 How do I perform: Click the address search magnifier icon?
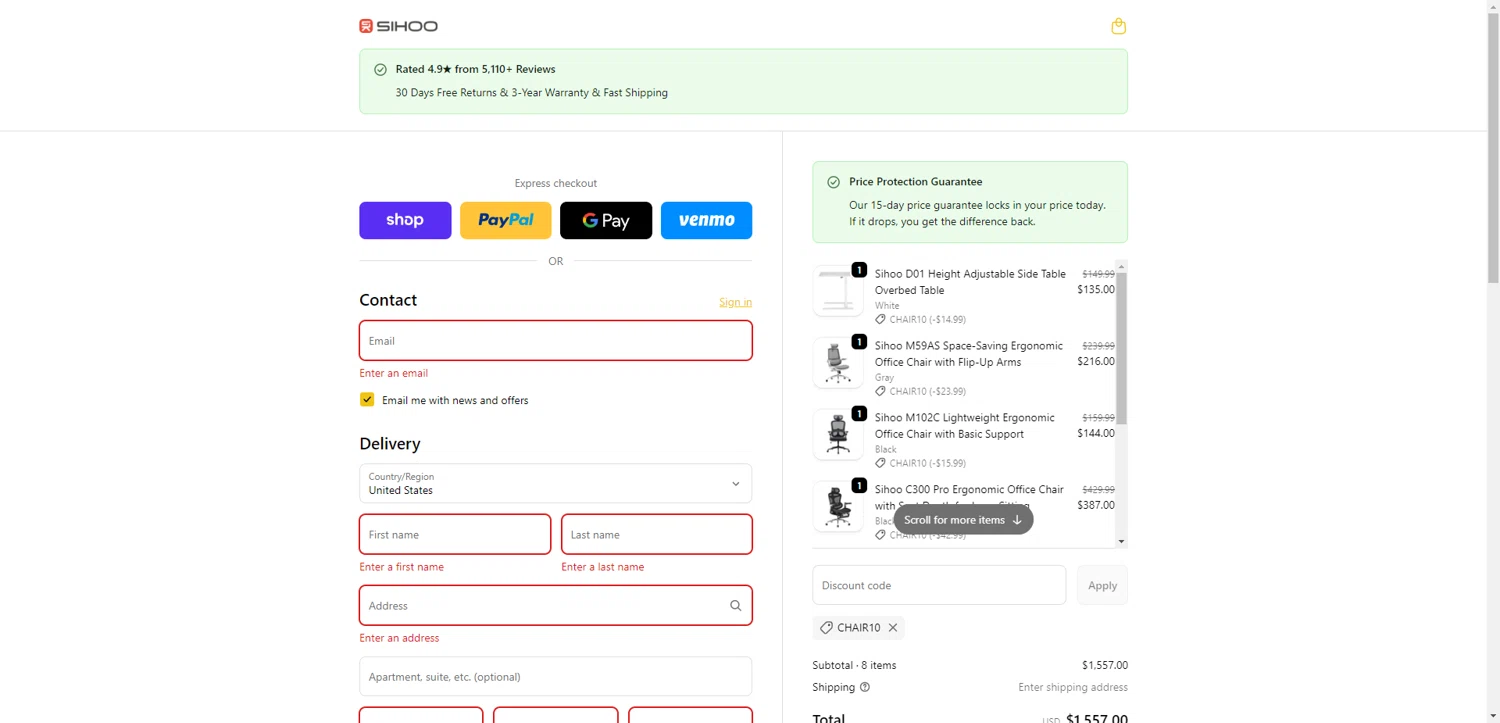735,605
